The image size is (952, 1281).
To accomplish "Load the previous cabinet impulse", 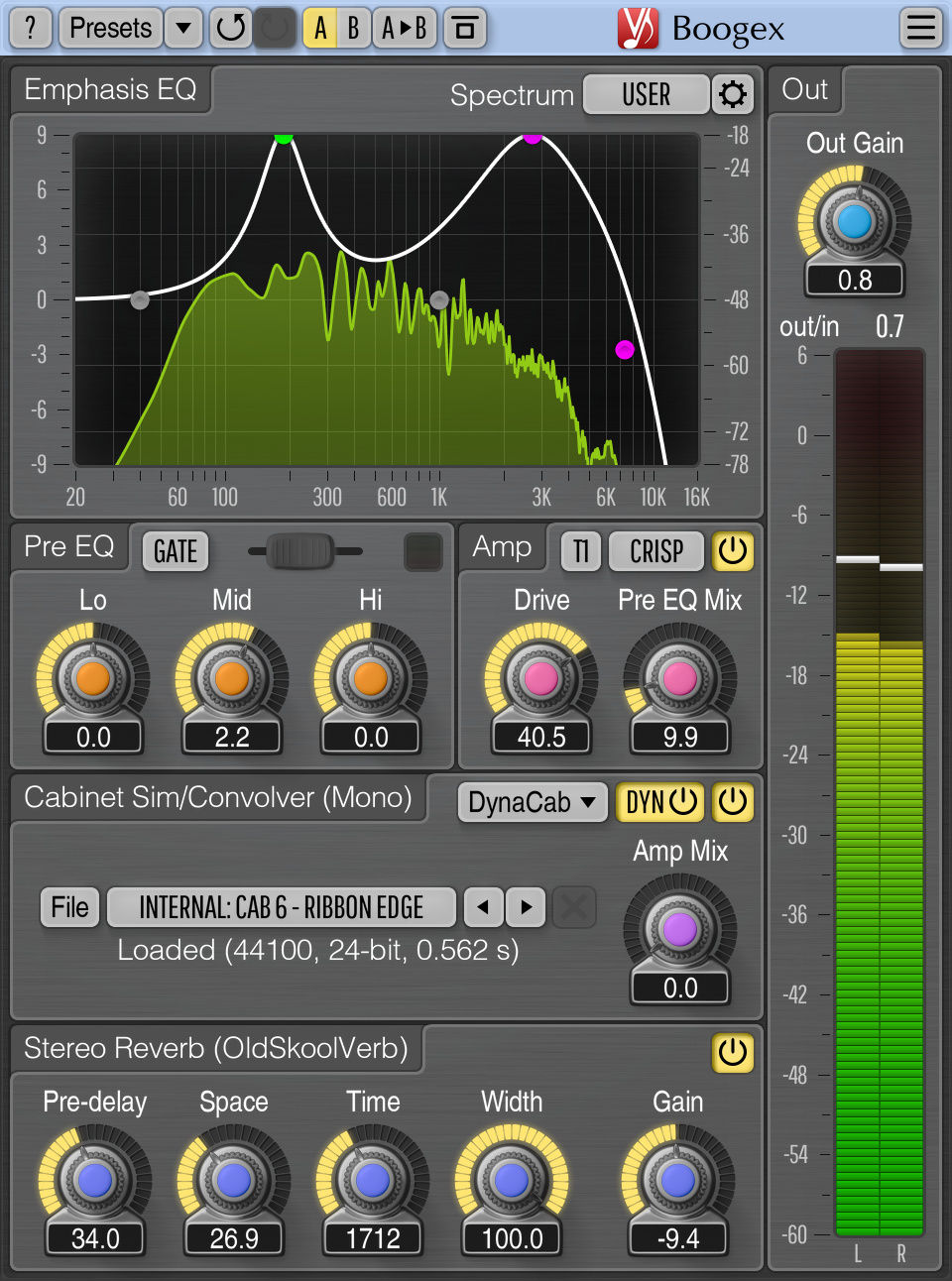I will (483, 906).
